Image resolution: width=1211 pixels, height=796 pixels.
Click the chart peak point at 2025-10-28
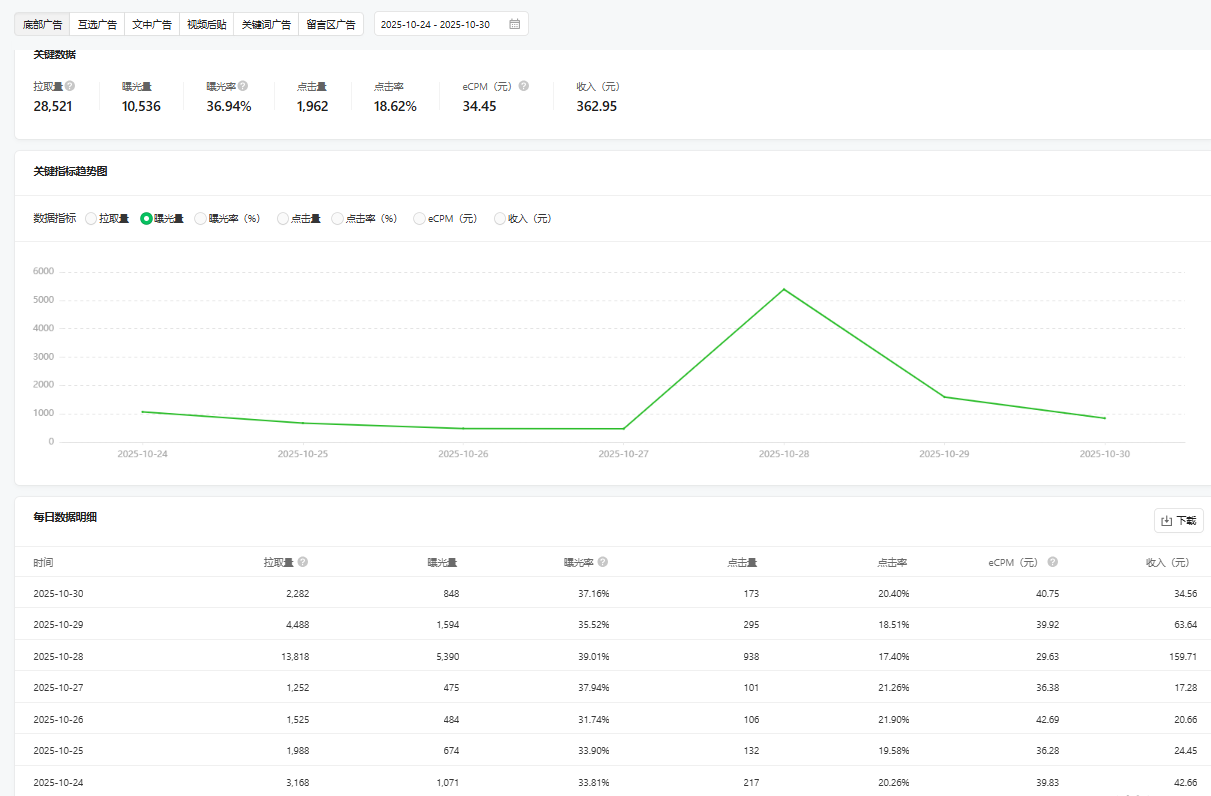tap(784, 289)
